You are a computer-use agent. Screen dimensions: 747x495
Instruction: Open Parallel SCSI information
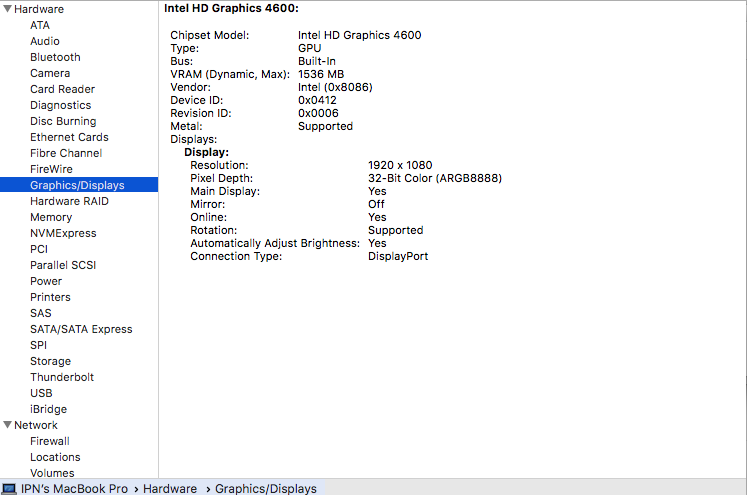click(63, 265)
